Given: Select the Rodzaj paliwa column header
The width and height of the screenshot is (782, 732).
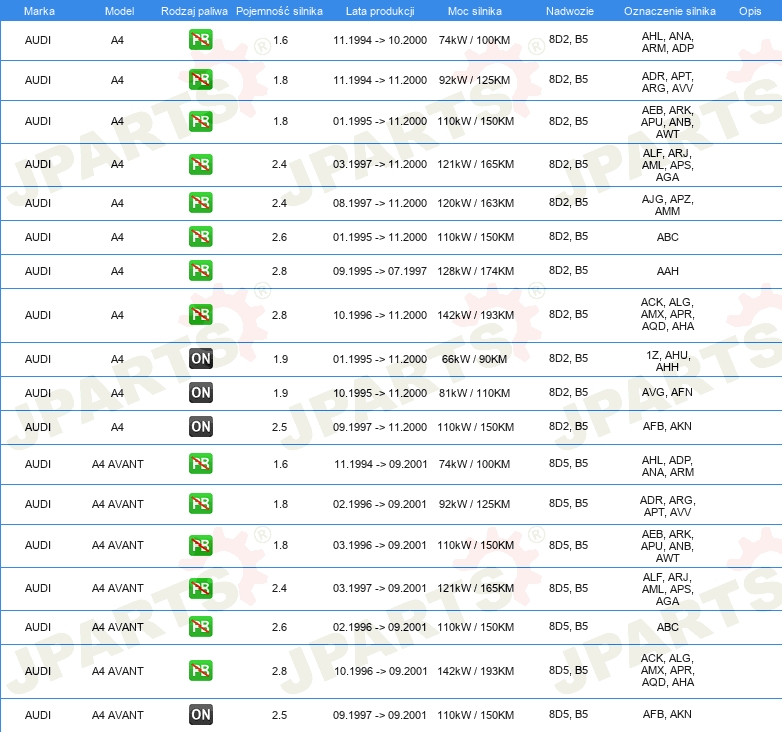Looking at the screenshot, I should (x=194, y=11).
